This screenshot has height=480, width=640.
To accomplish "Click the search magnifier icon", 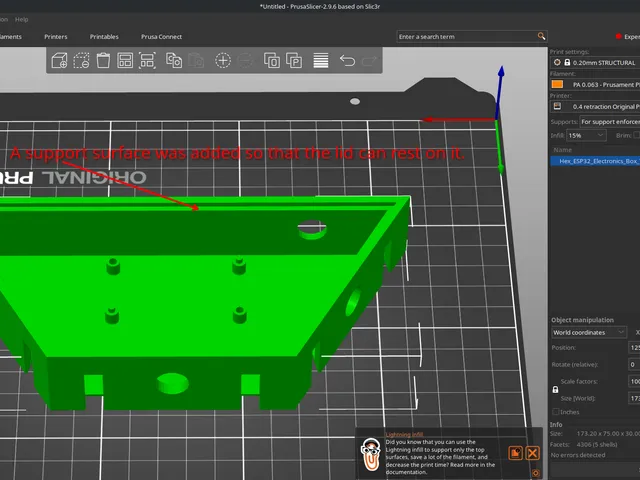I will (x=541, y=36).
